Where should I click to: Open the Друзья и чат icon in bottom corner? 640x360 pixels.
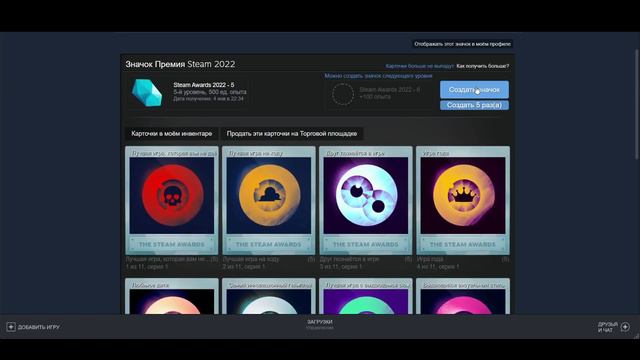625,327
